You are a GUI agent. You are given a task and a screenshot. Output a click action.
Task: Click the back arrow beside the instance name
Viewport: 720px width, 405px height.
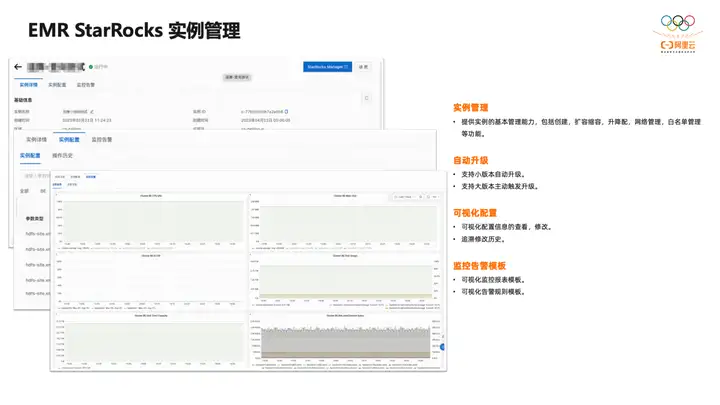[x=18, y=67]
